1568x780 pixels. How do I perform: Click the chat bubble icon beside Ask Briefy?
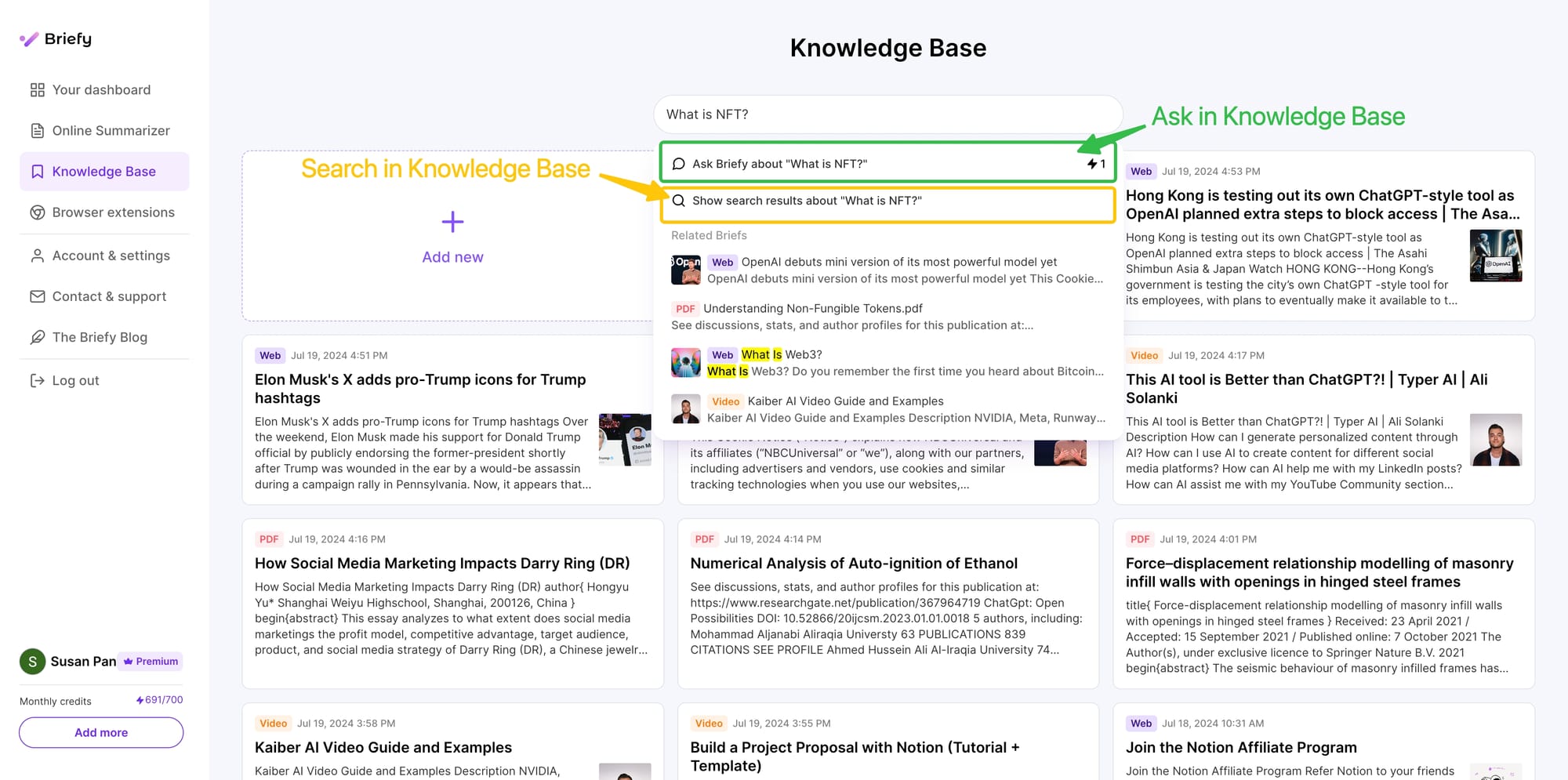tap(679, 164)
